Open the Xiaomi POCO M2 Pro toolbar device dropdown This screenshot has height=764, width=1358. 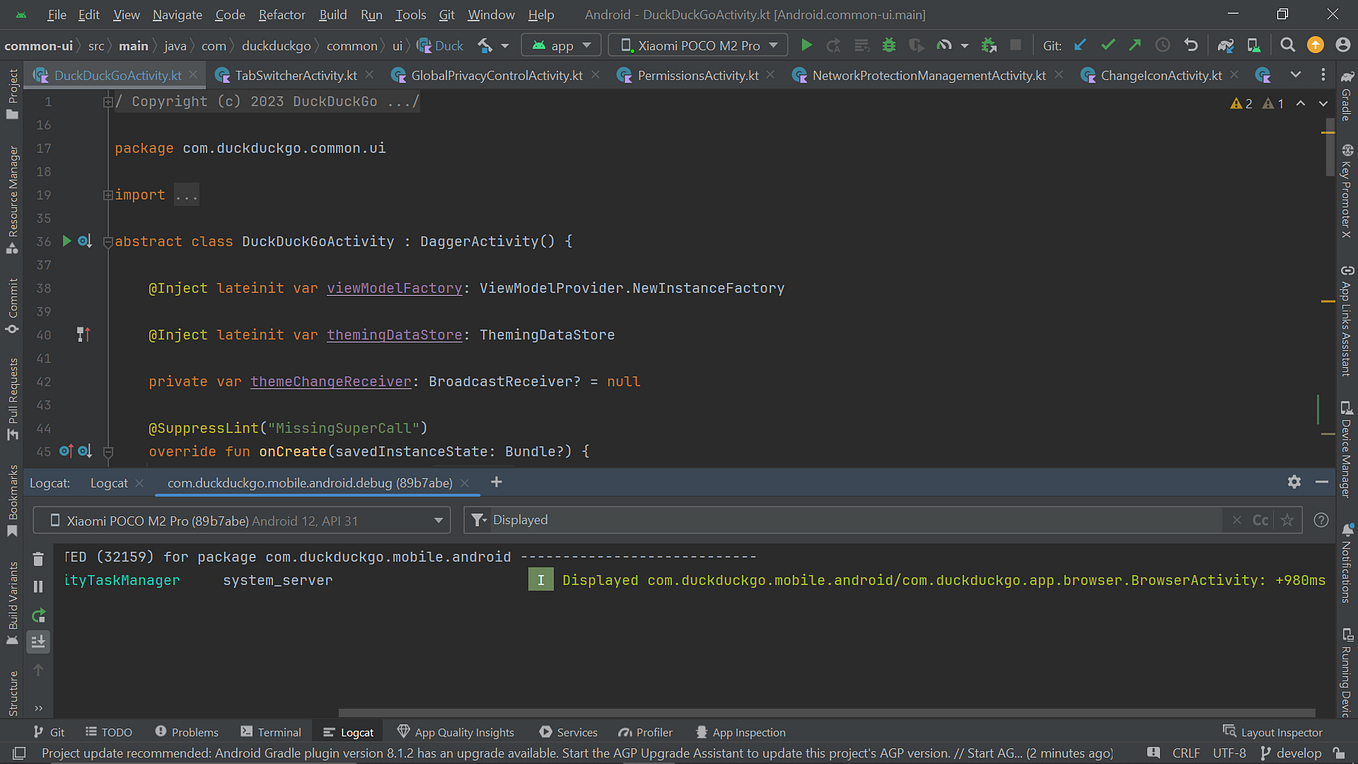coord(698,45)
